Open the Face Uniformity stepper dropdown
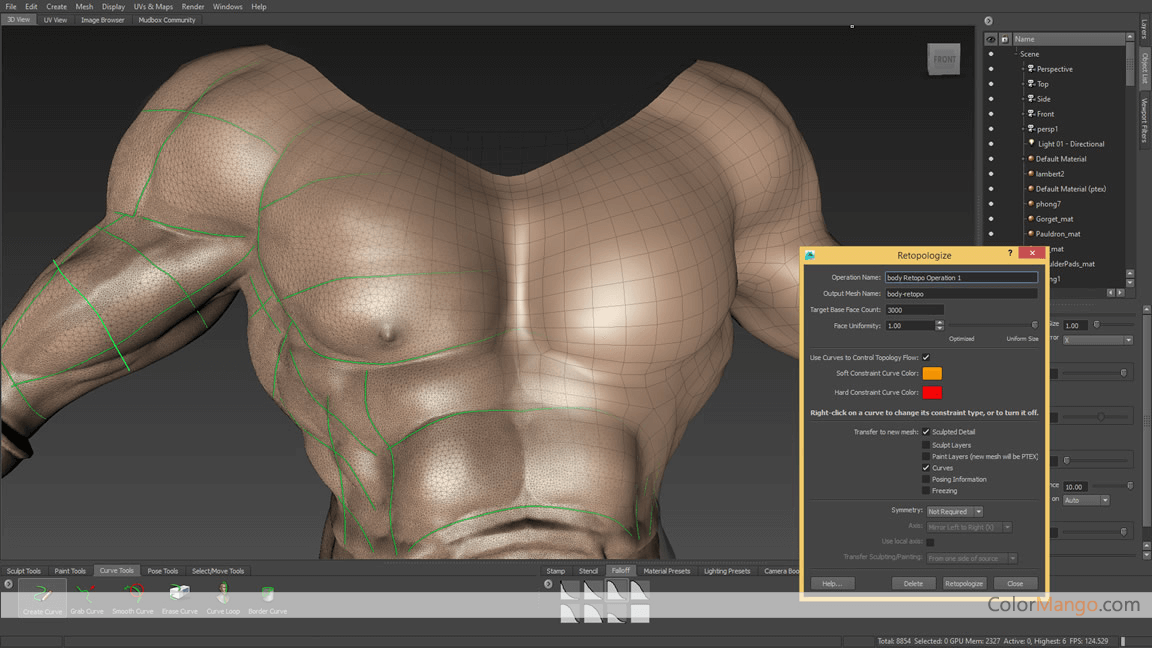 click(939, 325)
